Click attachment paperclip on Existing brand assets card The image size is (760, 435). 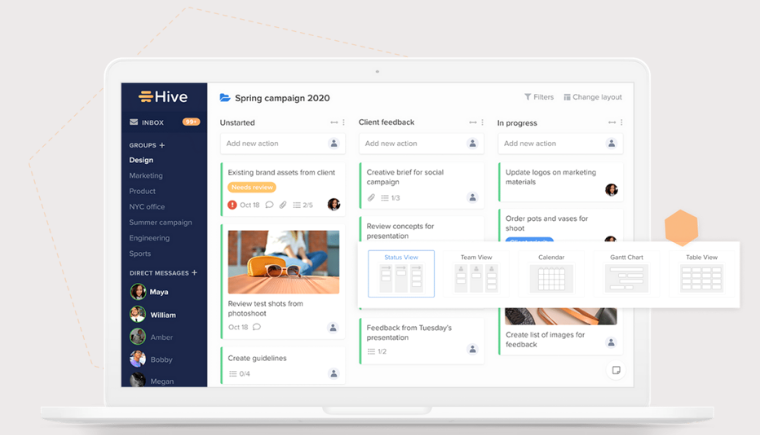point(283,205)
